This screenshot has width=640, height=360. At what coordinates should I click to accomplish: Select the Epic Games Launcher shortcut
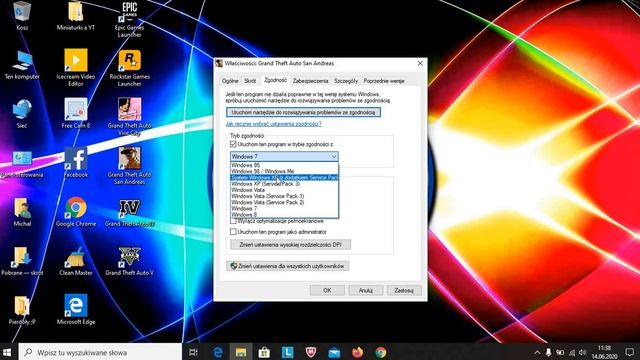click(129, 19)
